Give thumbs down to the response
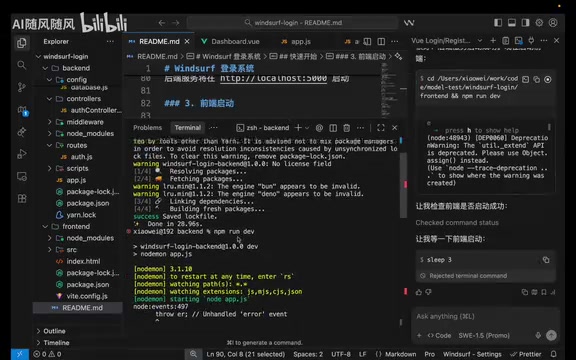Viewport: 576px width, 360px height. pyautogui.click(x=428, y=292)
